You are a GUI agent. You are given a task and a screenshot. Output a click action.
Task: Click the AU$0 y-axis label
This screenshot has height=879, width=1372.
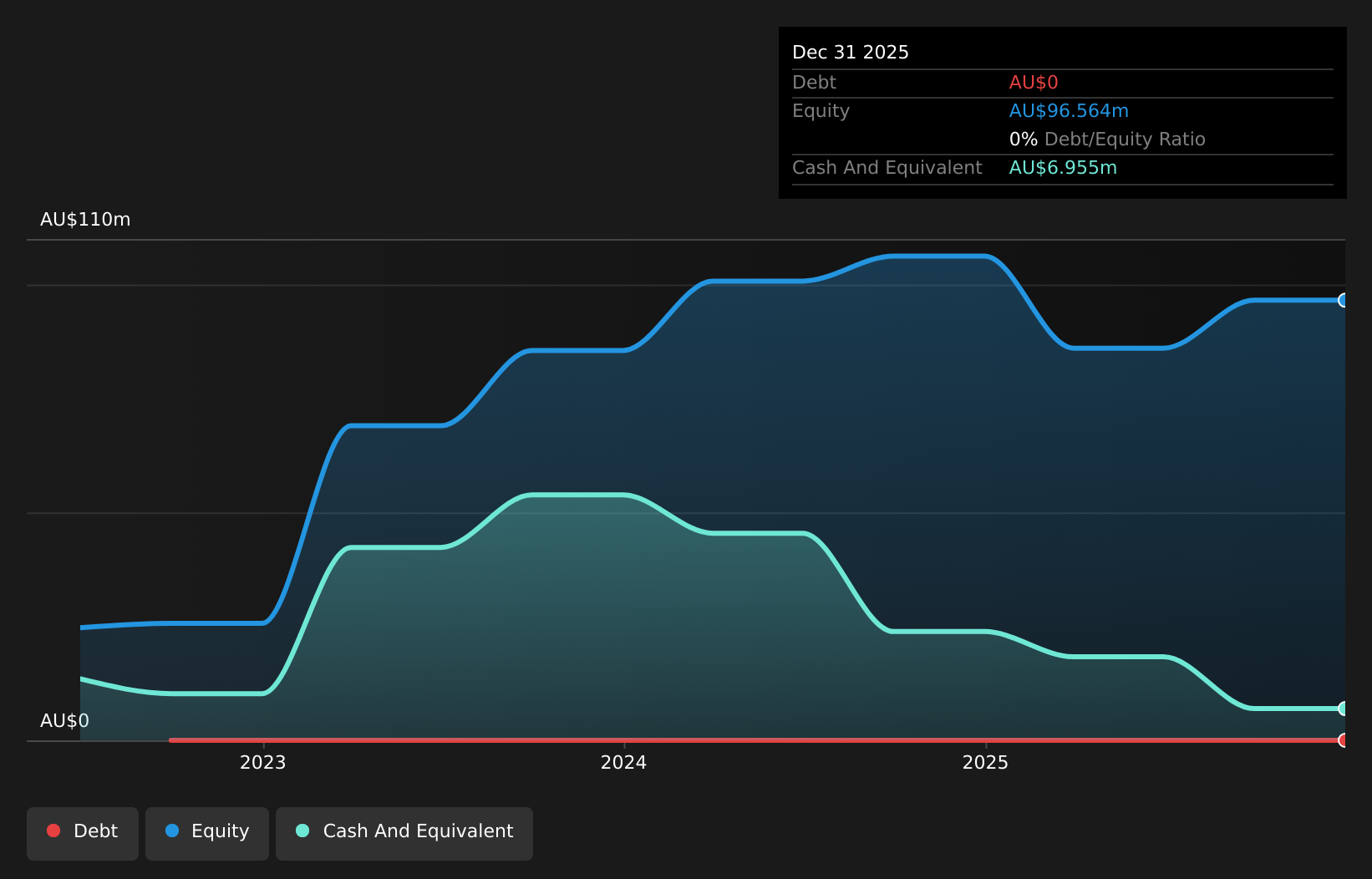64,721
